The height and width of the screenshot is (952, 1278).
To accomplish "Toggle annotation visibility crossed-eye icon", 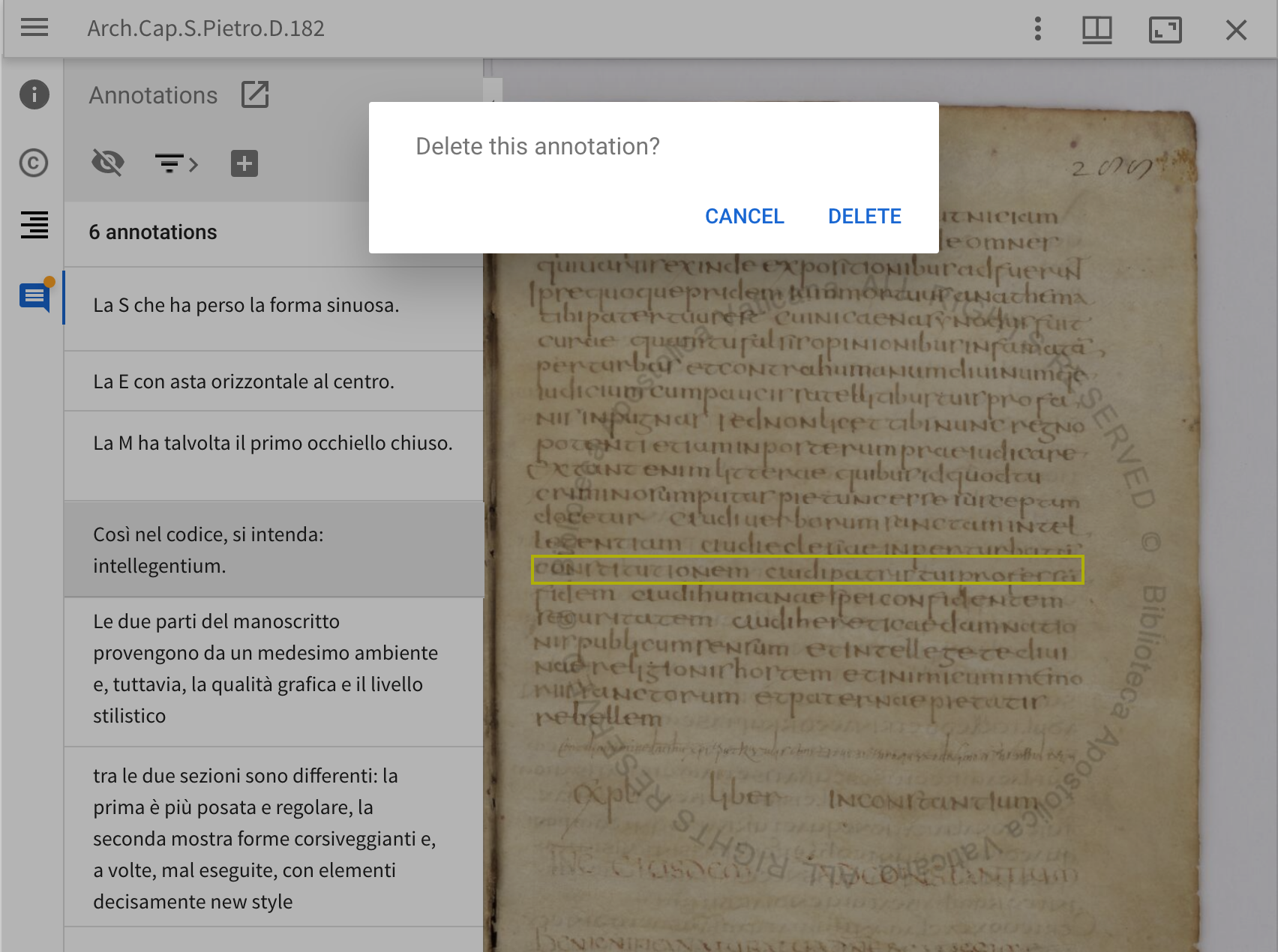I will click(108, 163).
